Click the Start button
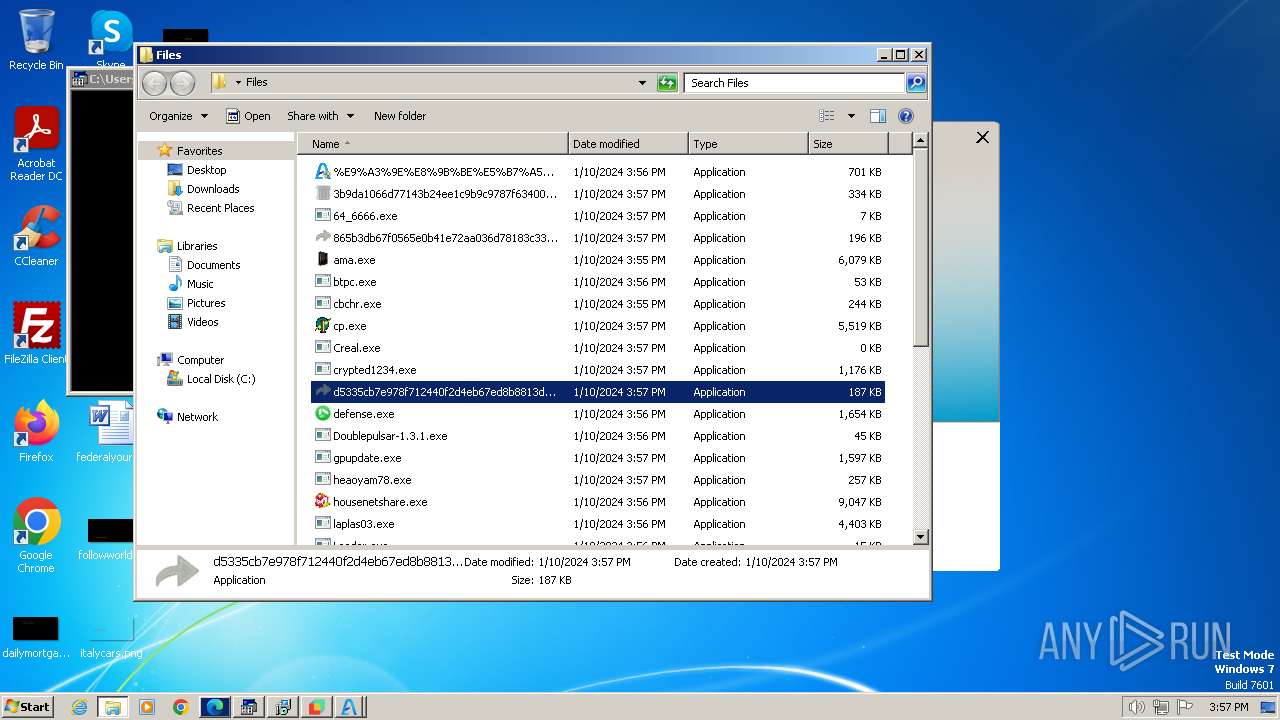The height and width of the screenshot is (720, 1280). pos(27,706)
